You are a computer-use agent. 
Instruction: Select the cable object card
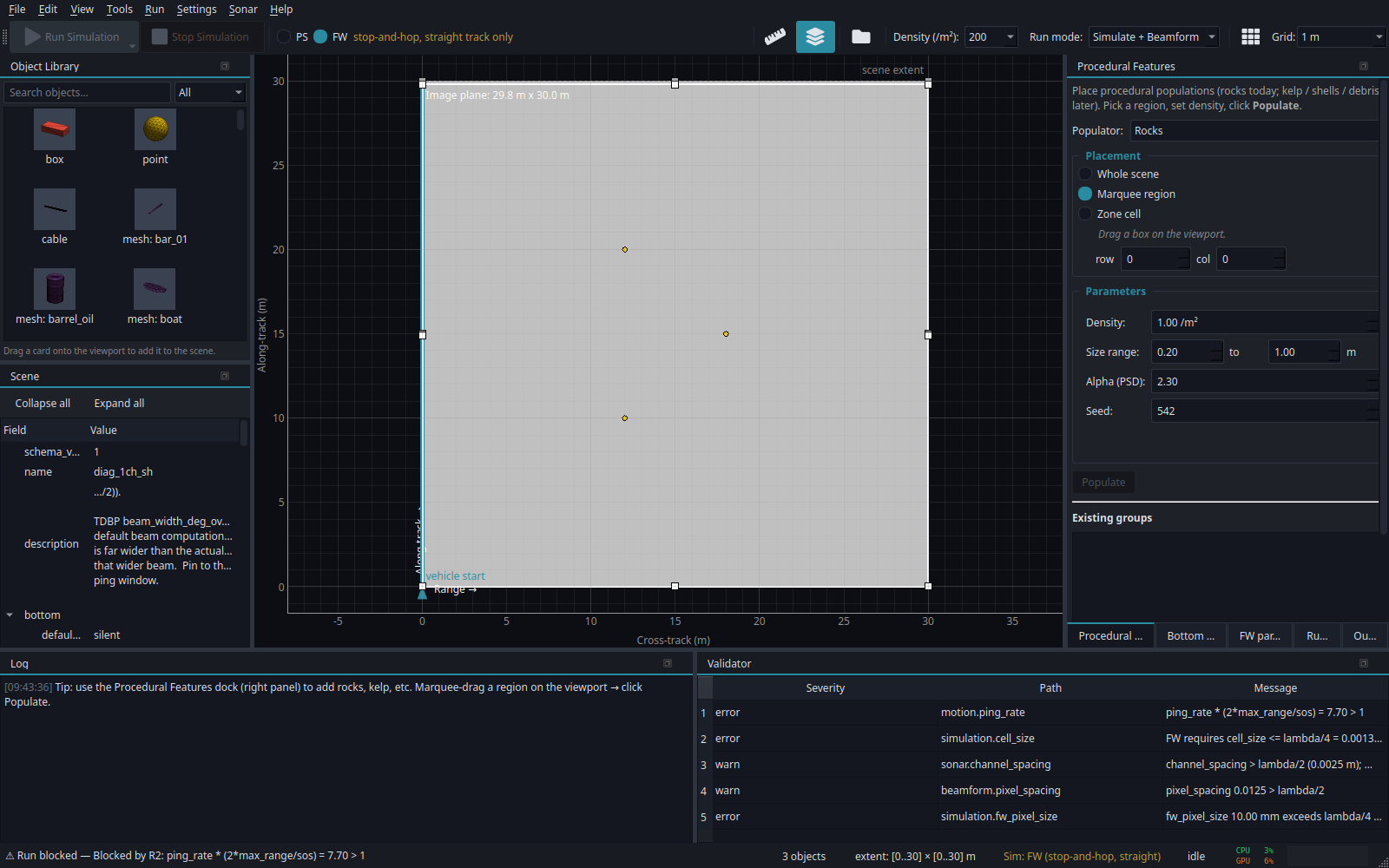(x=55, y=217)
